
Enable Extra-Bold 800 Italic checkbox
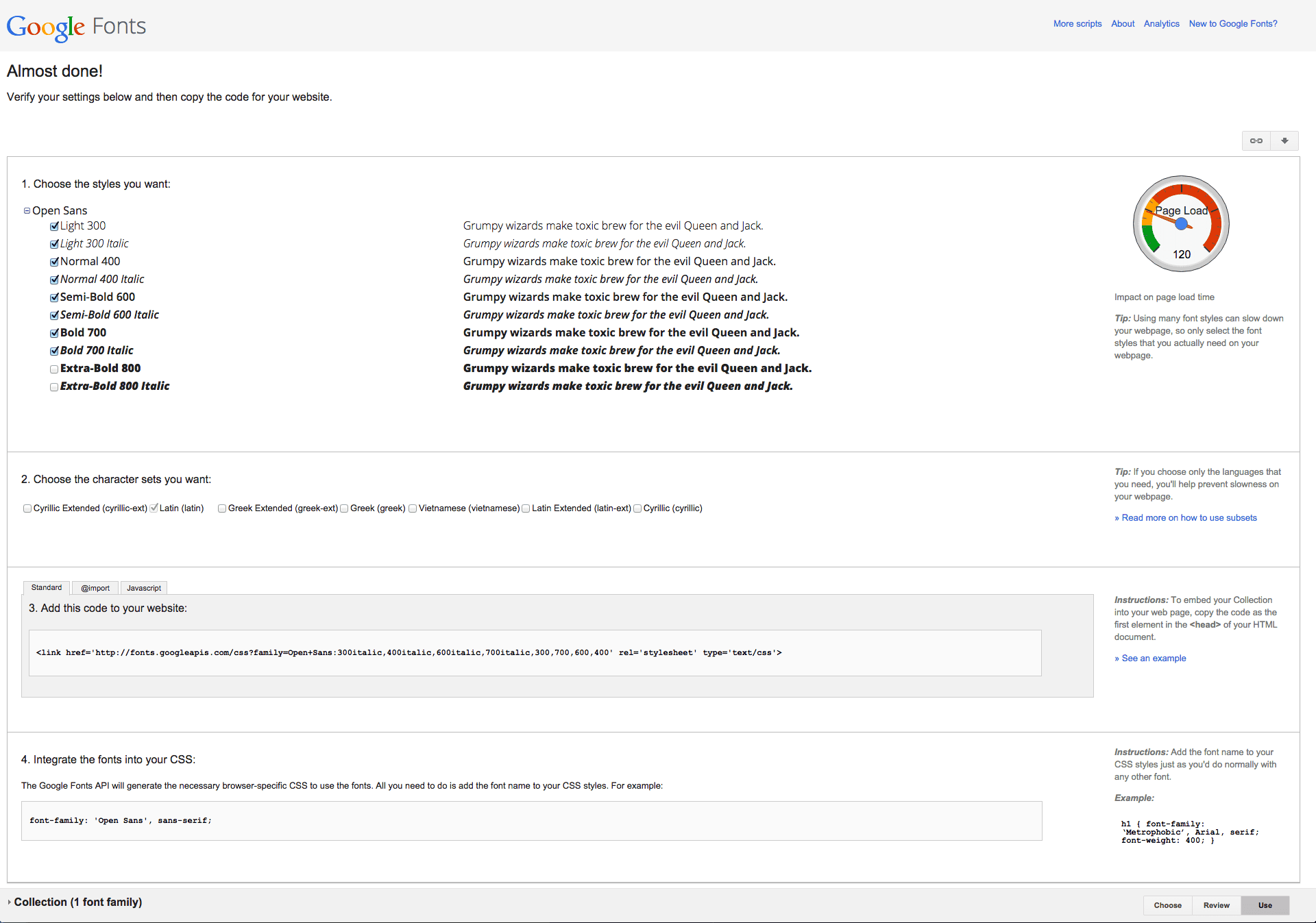[x=54, y=386]
